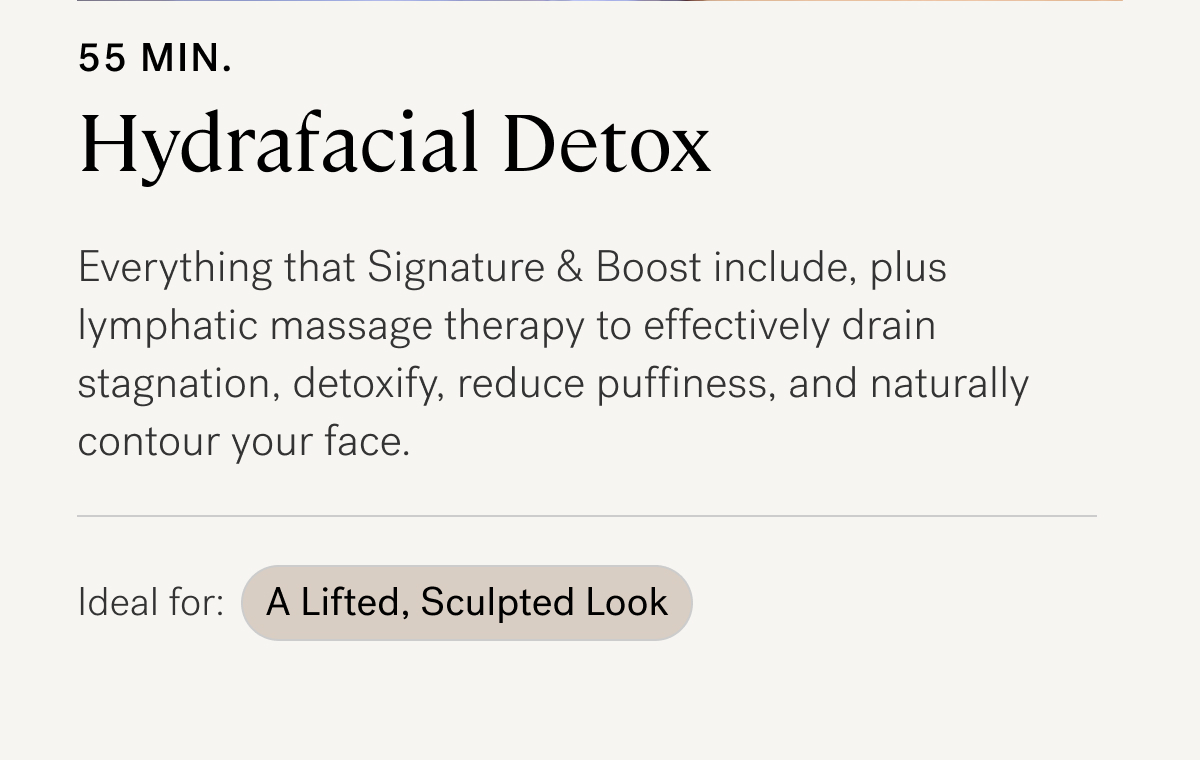The image size is (1200, 760).
Task: Select the word "Signature" in the description
Action: click(x=456, y=270)
